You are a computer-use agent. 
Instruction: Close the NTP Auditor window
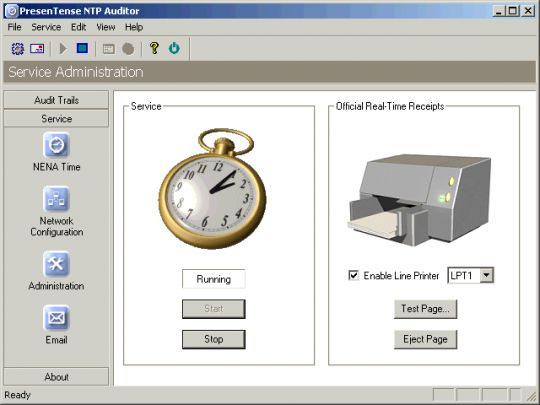pyautogui.click(x=528, y=11)
